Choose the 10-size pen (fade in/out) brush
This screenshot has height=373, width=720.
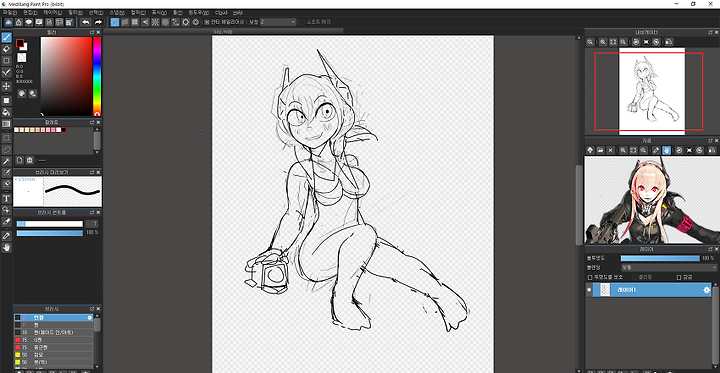pos(54,332)
